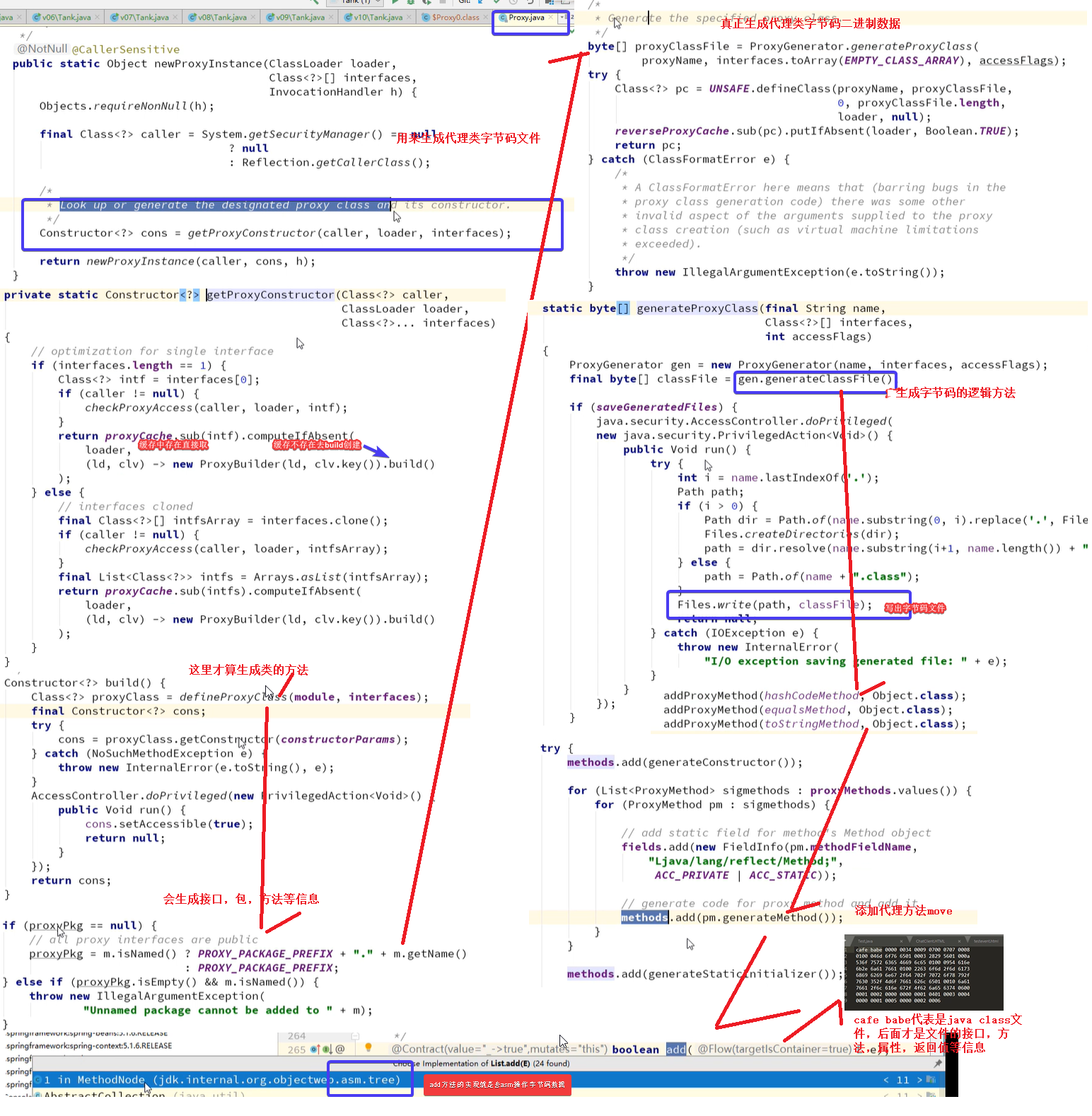Click equalsMethod in addProxyMethod call
The height and width of the screenshot is (1116, 1092).
point(805,710)
